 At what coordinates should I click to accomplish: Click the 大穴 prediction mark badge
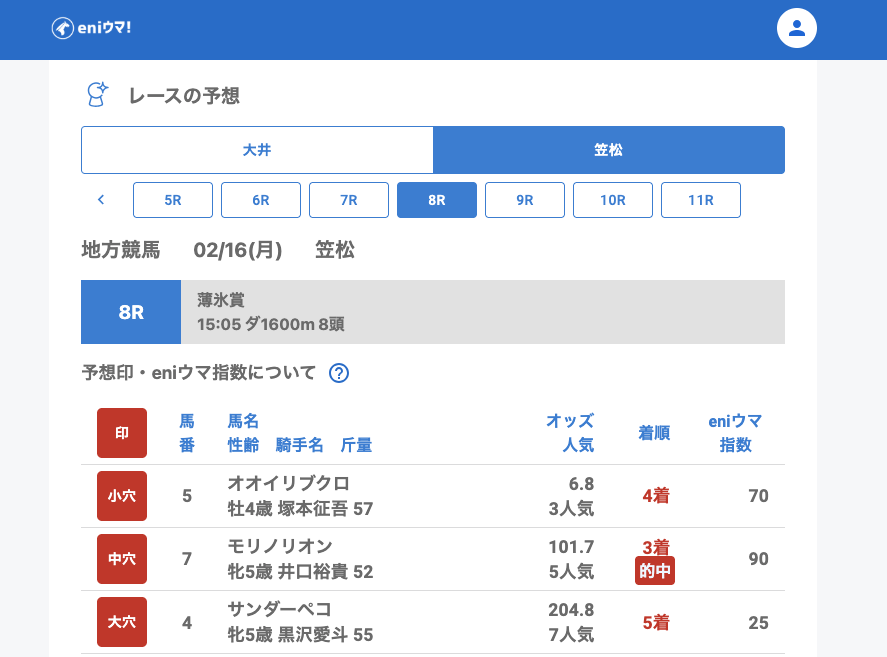point(122,622)
